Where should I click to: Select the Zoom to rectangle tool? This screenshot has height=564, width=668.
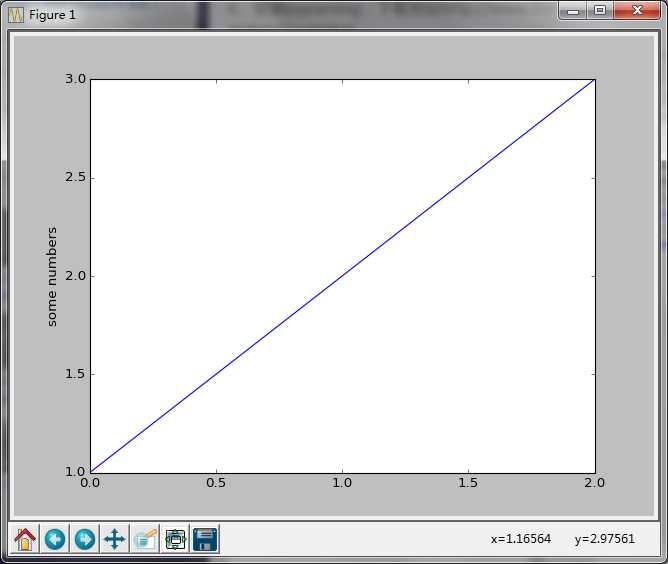pyautogui.click(x=145, y=539)
